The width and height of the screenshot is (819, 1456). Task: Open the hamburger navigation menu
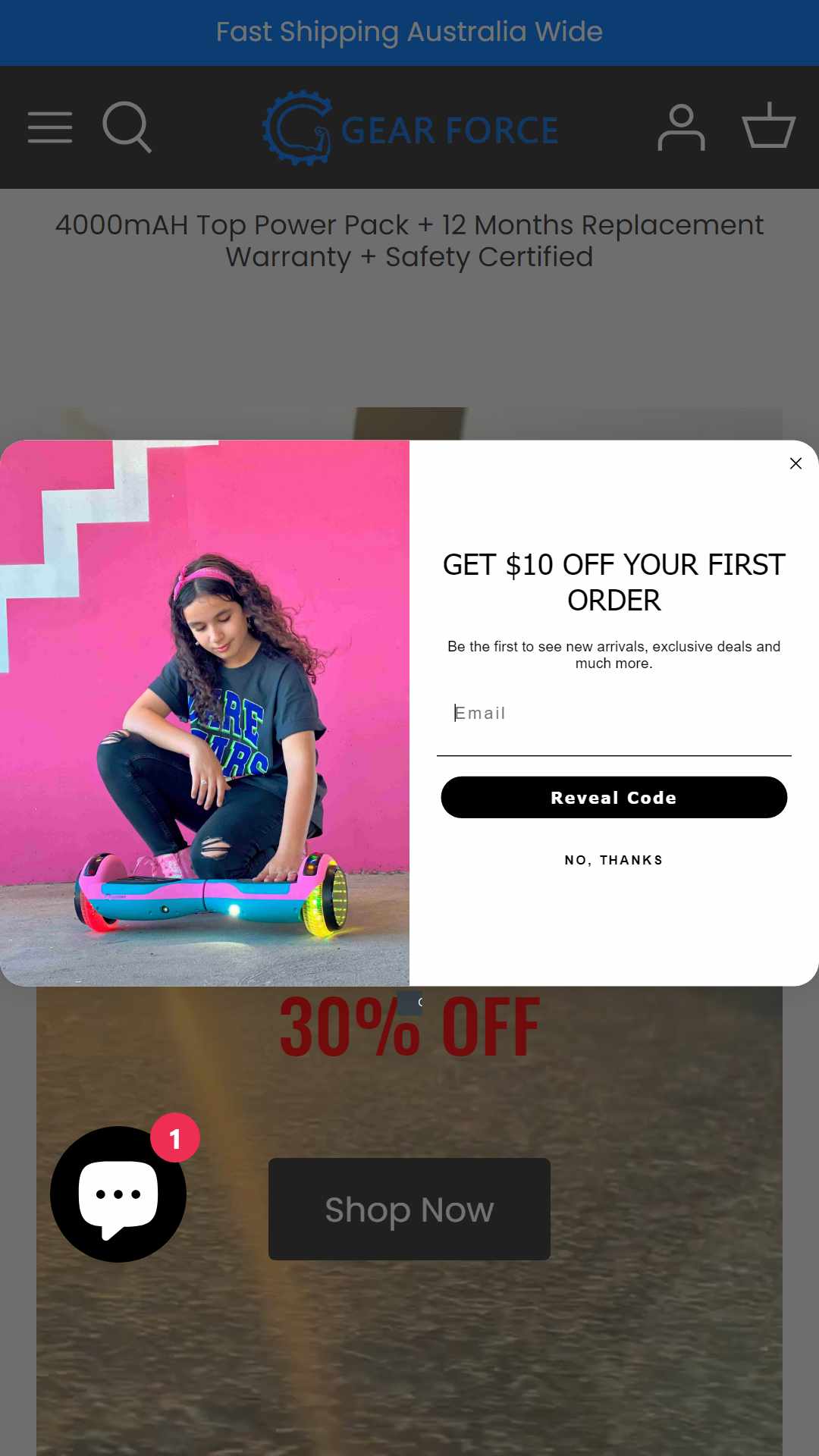click(50, 127)
